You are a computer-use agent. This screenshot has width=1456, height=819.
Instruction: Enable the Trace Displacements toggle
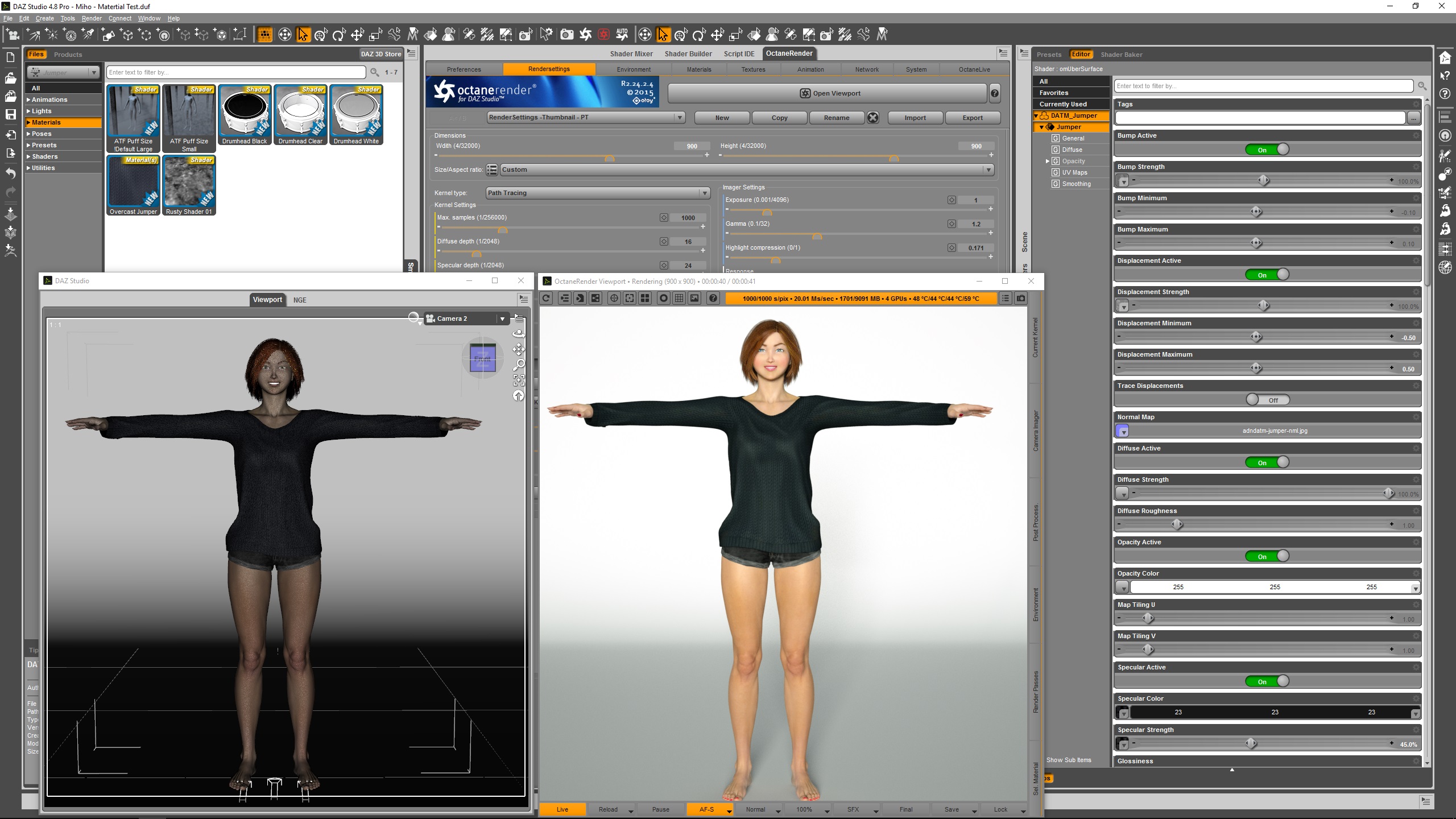(x=1267, y=400)
